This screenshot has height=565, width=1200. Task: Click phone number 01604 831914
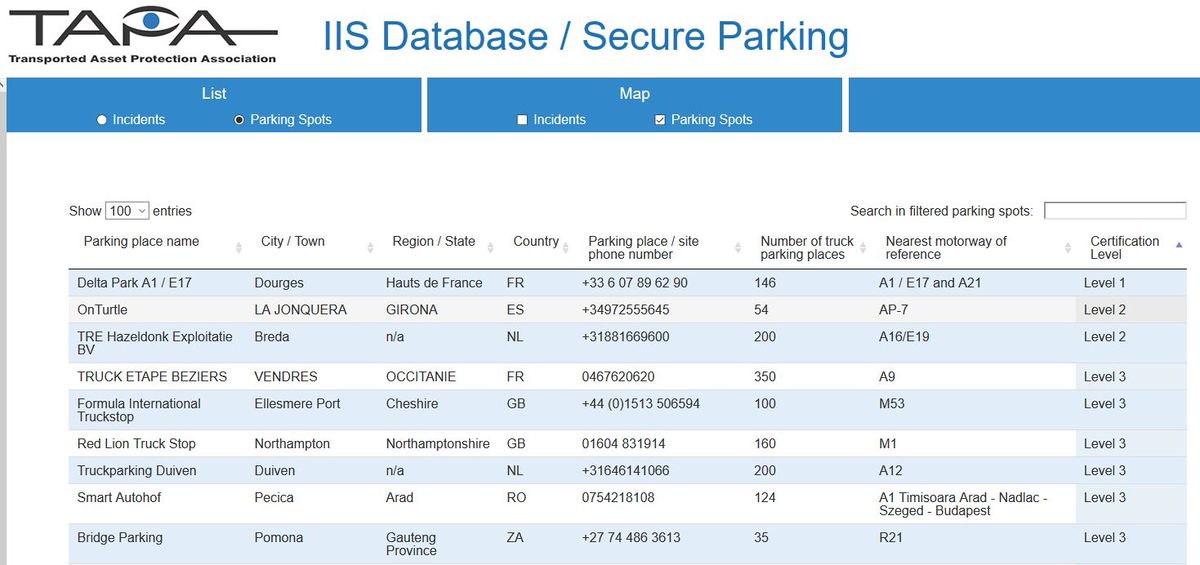624,444
